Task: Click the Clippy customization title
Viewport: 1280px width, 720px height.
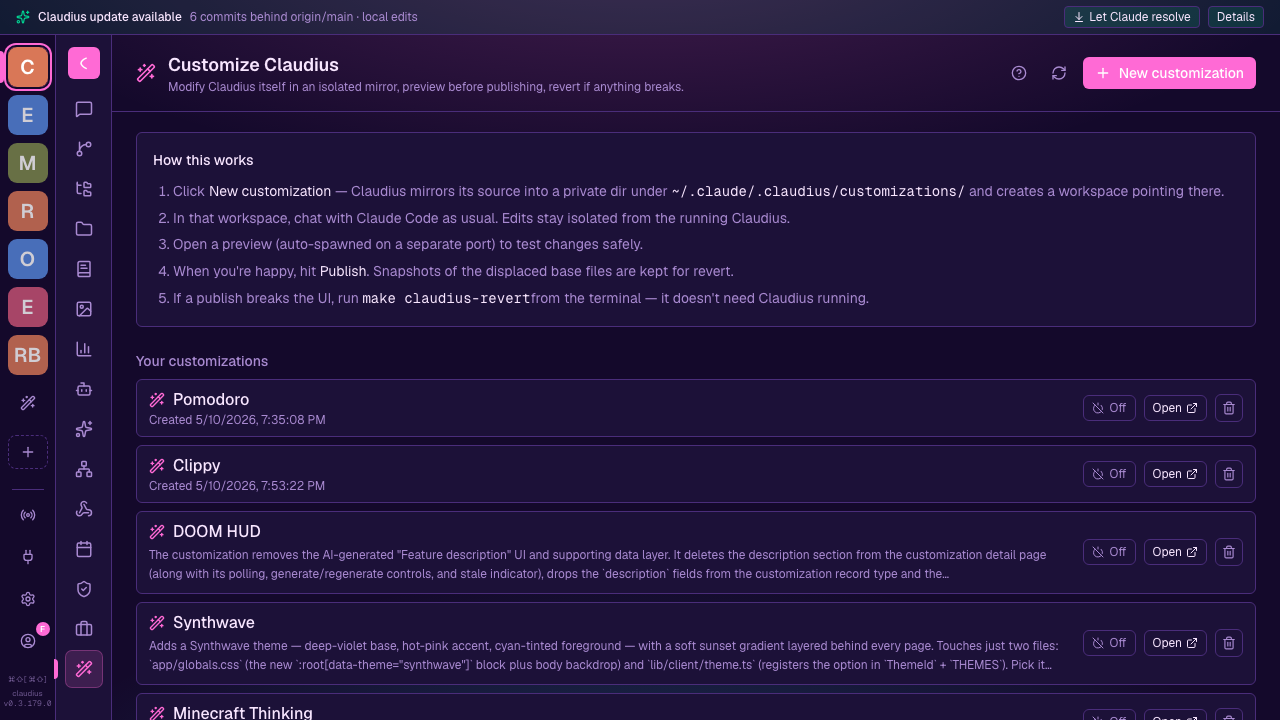Action: tap(197, 466)
